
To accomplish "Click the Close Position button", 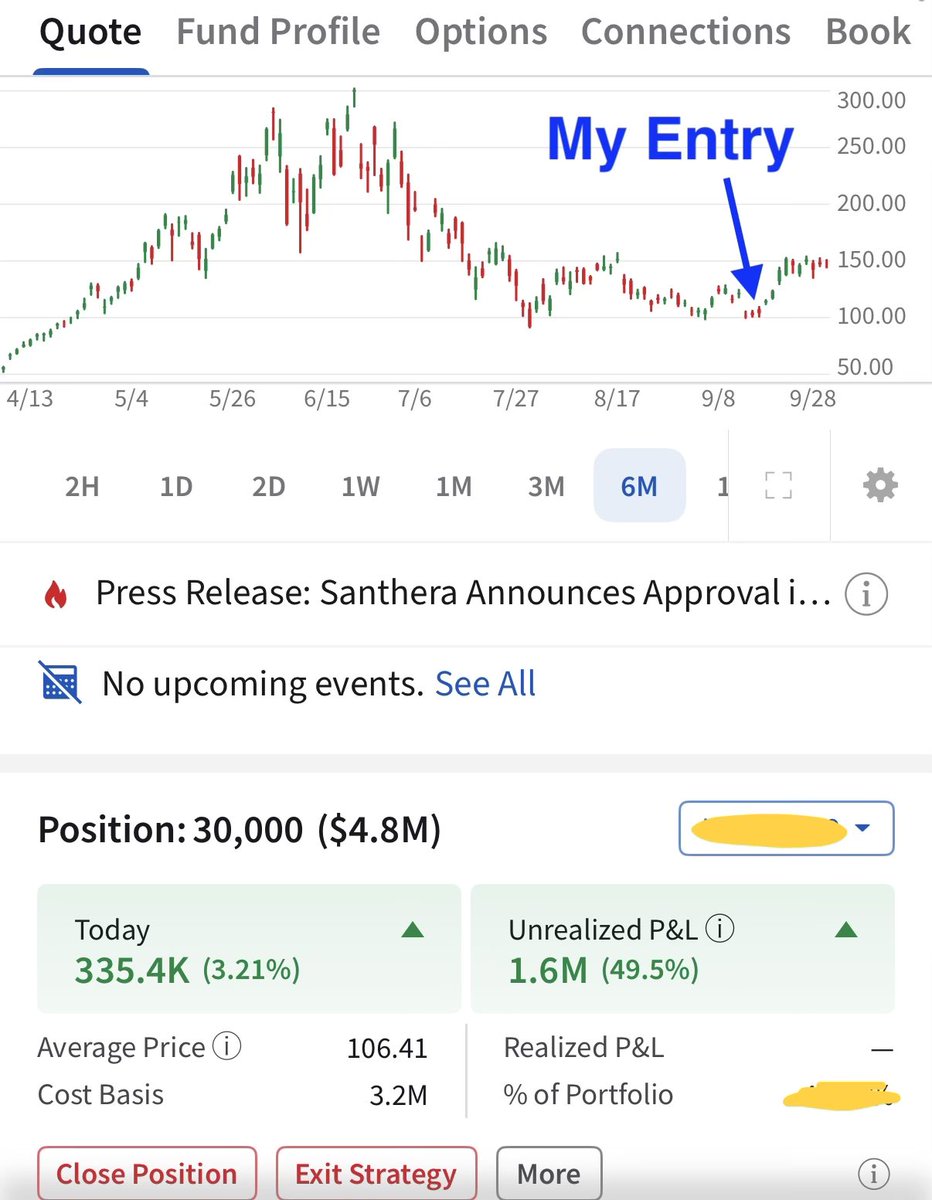I will 147,1174.
